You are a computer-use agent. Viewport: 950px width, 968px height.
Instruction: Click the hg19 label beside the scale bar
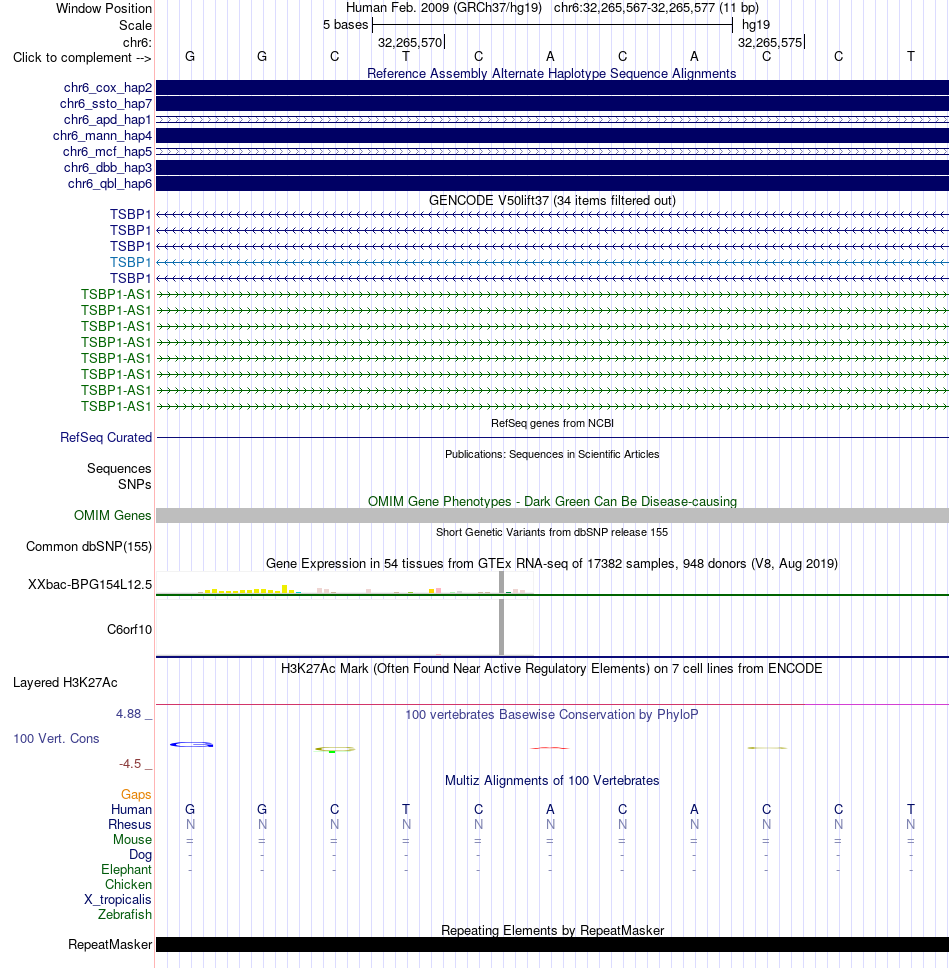coord(756,25)
